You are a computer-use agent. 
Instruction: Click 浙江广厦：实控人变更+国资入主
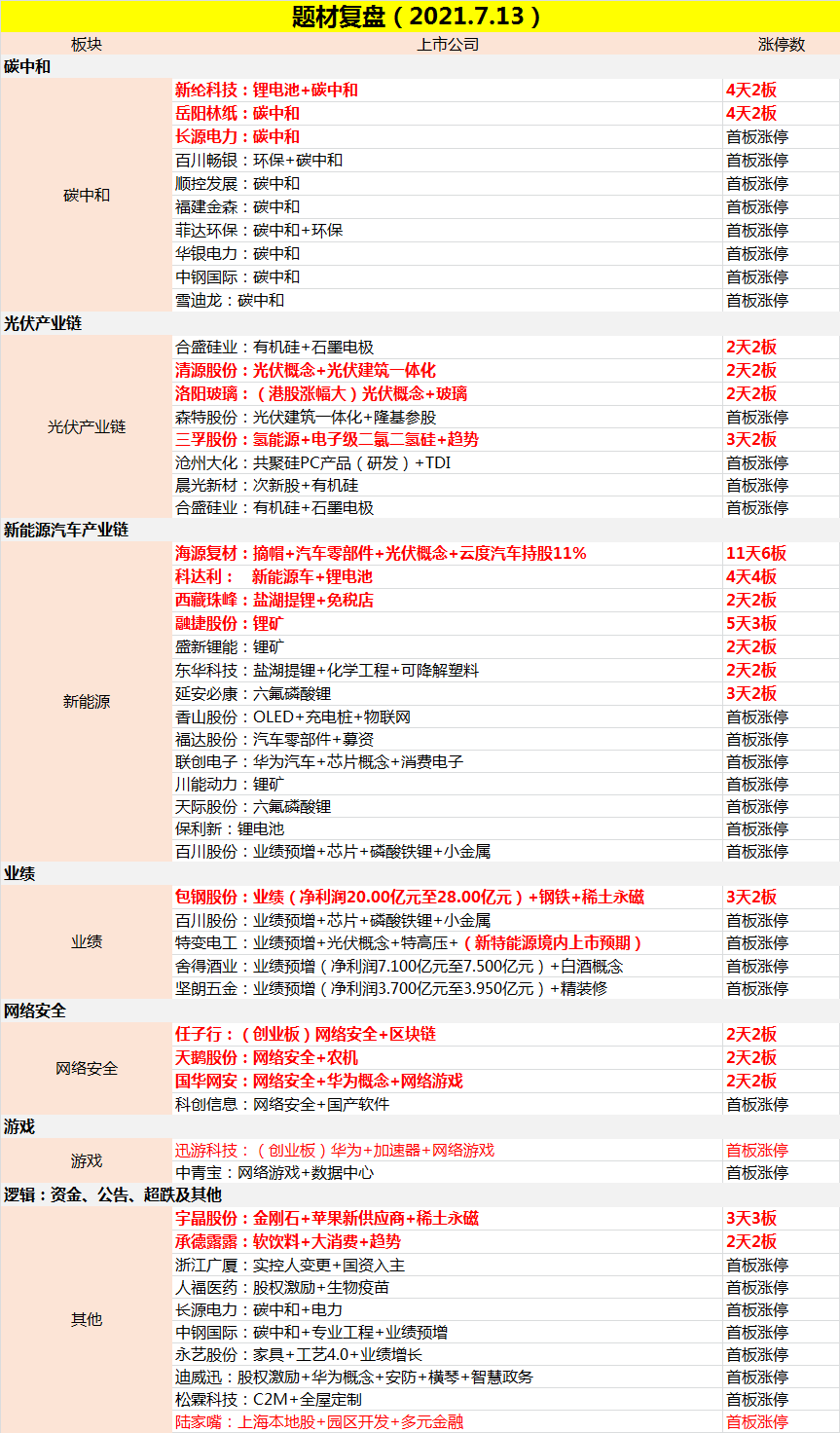(x=290, y=1265)
